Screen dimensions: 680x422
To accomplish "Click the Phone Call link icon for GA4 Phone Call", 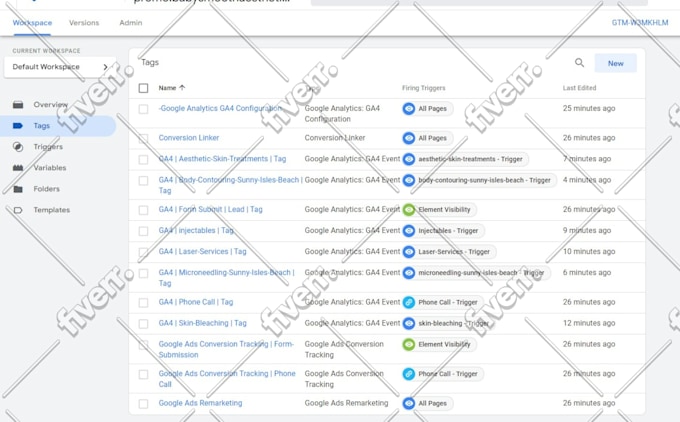I will pyautogui.click(x=409, y=302).
